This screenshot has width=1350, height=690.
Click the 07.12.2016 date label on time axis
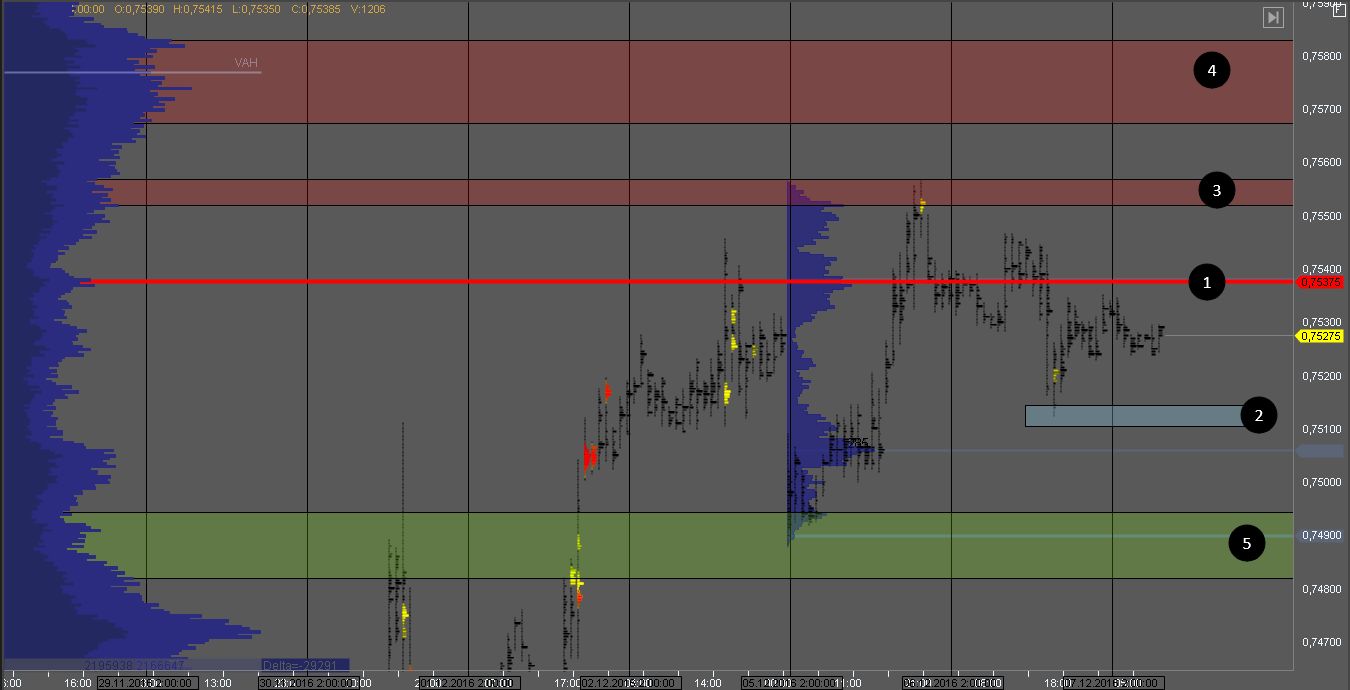pyautogui.click(x=1108, y=684)
